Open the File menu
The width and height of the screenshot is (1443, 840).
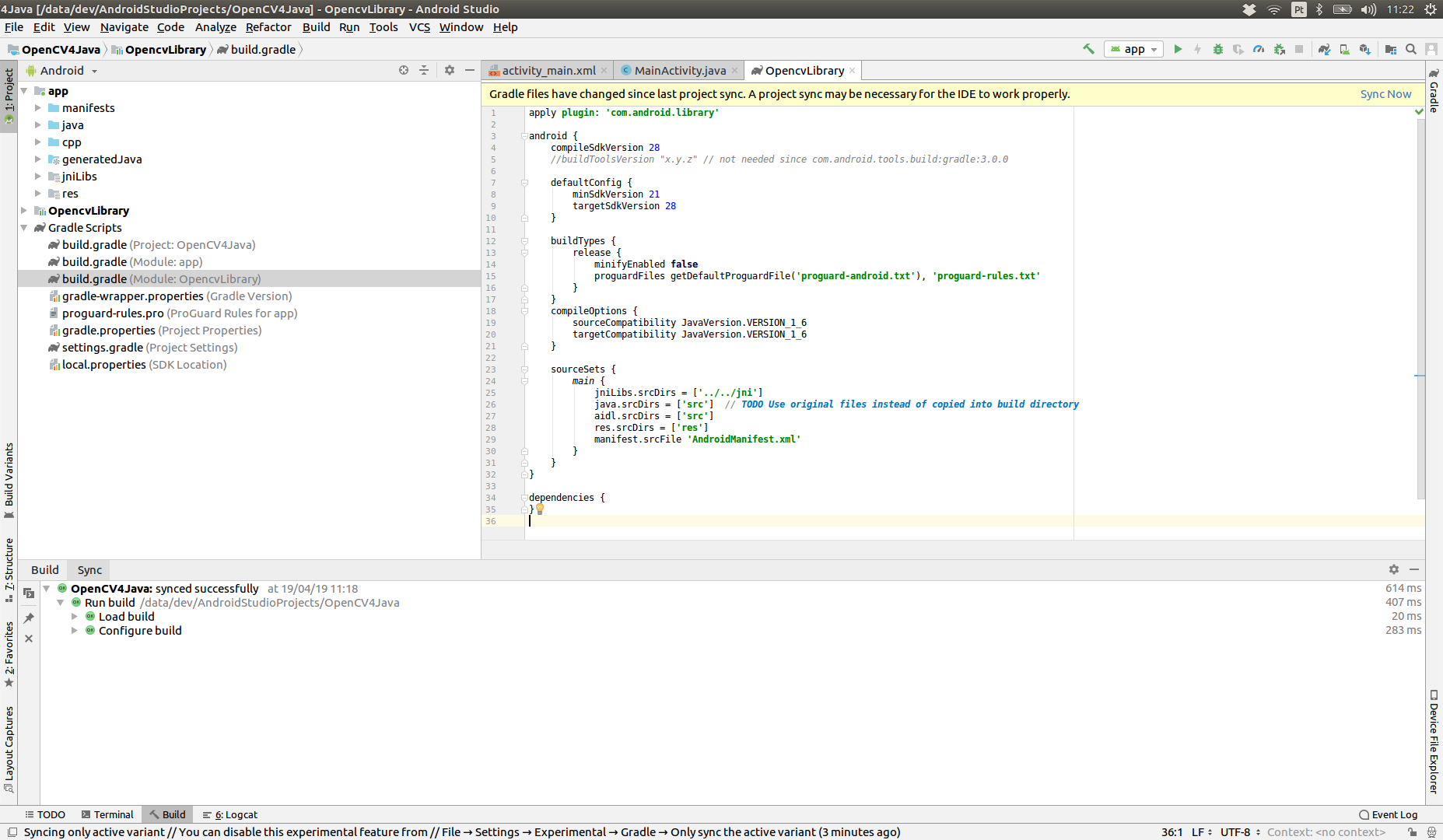tap(14, 27)
